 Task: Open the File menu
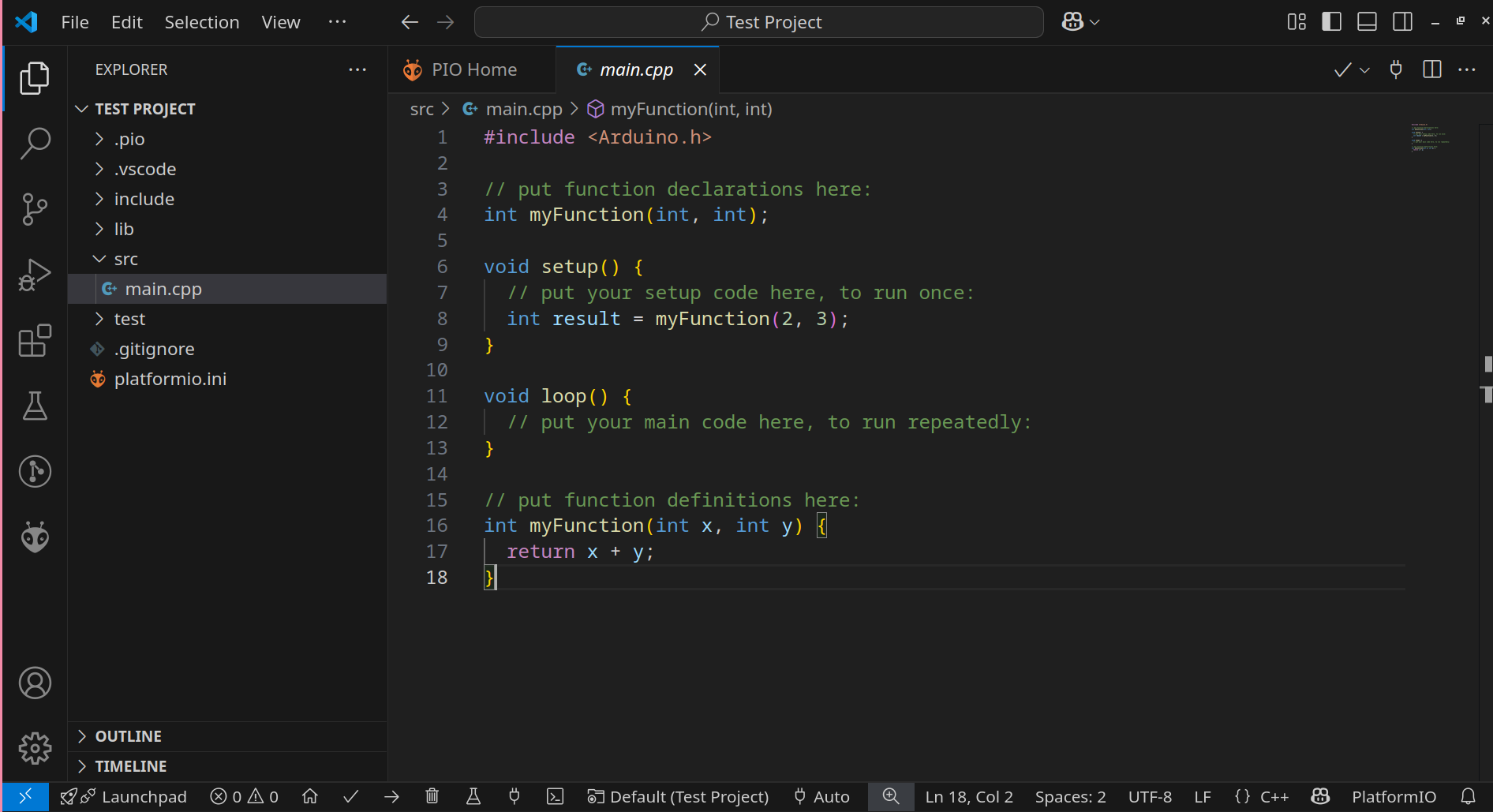coord(75,22)
